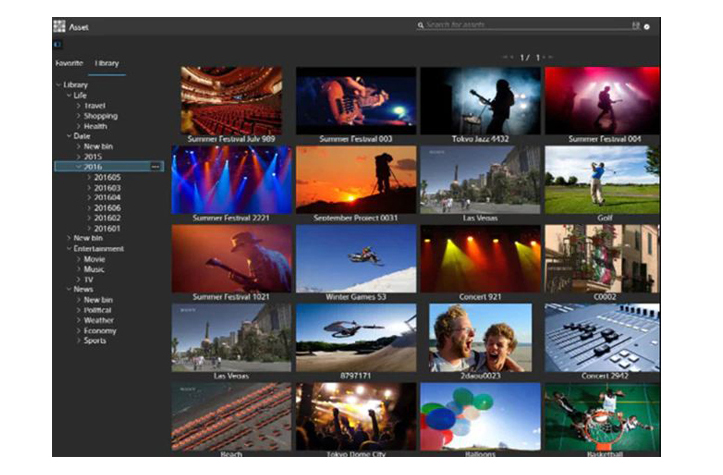The width and height of the screenshot is (723, 475).
Task: Select the Music folder in tree
Action: 94,269
